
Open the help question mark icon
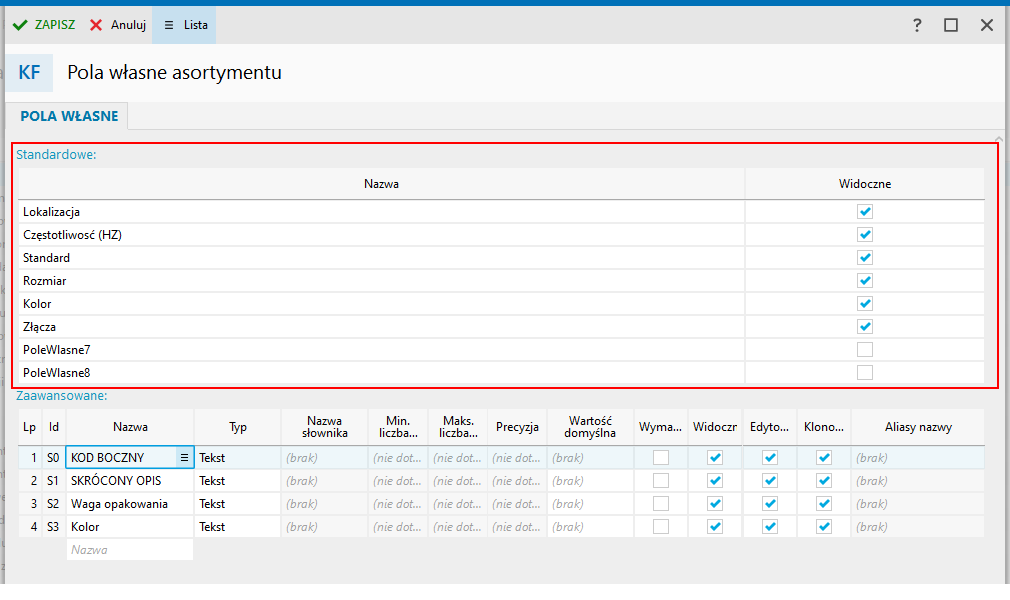(x=917, y=25)
